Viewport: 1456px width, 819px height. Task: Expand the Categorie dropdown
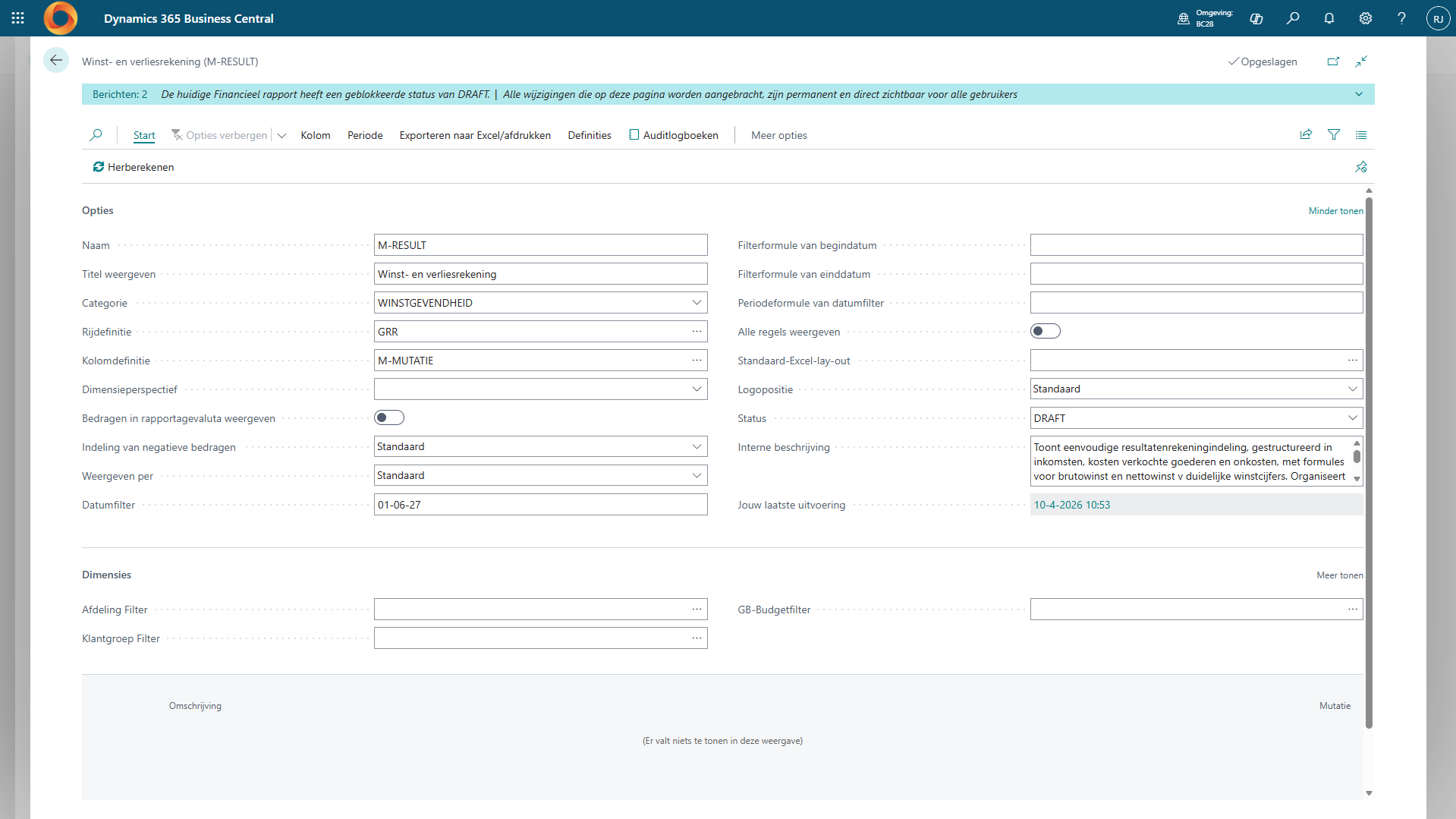697,303
